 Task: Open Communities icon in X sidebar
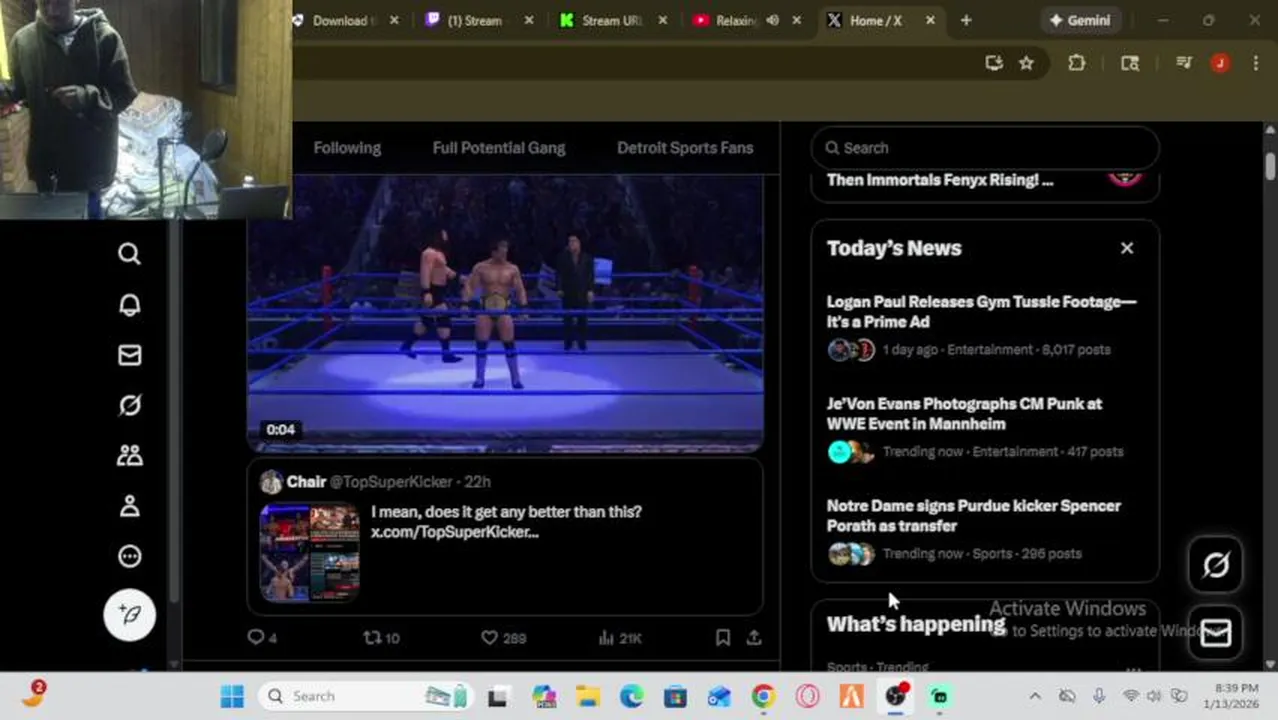click(x=129, y=455)
